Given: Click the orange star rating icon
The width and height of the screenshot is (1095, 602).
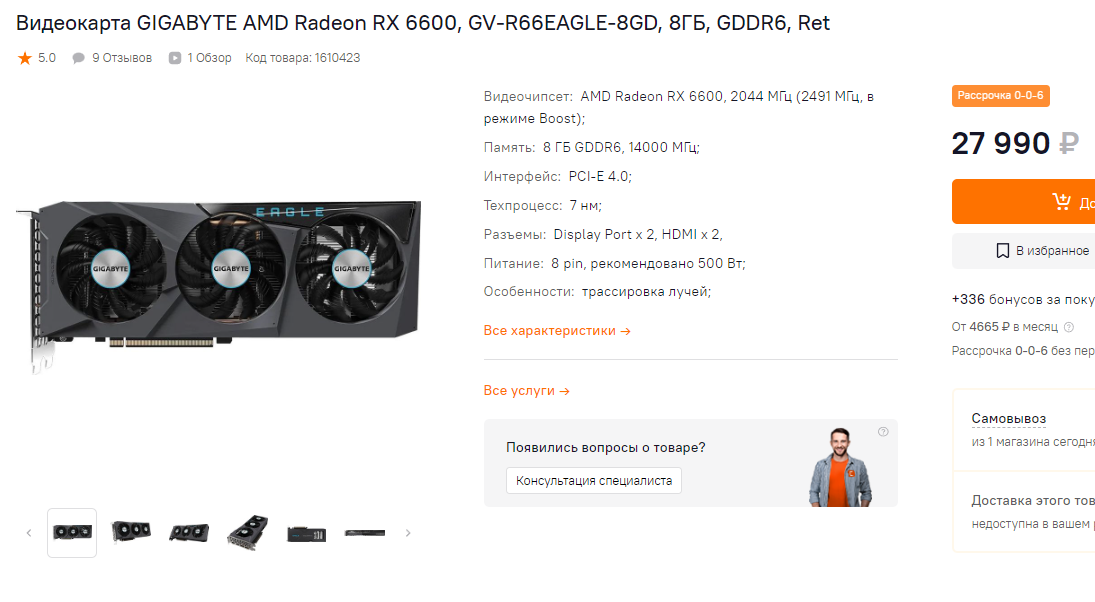Looking at the screenshot, I should [x=25, y=58].
